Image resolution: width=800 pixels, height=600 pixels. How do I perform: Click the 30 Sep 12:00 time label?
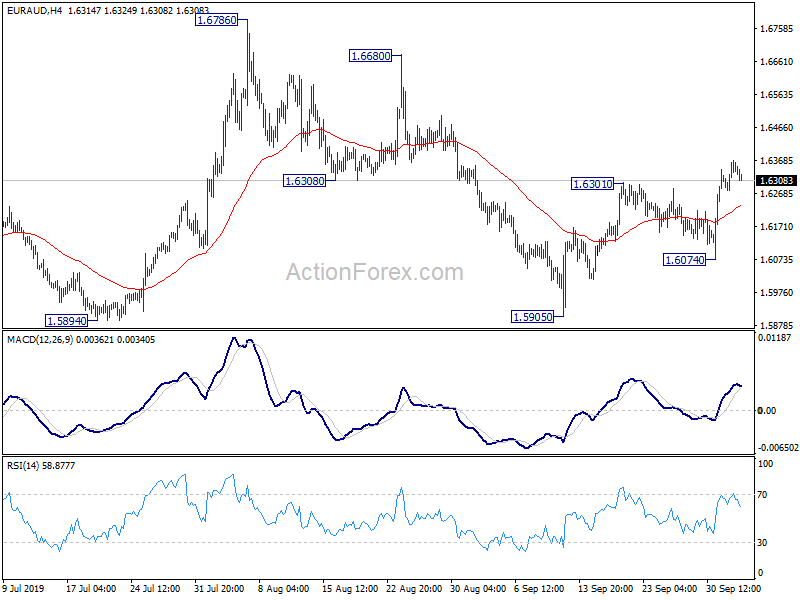pos(734,589)
